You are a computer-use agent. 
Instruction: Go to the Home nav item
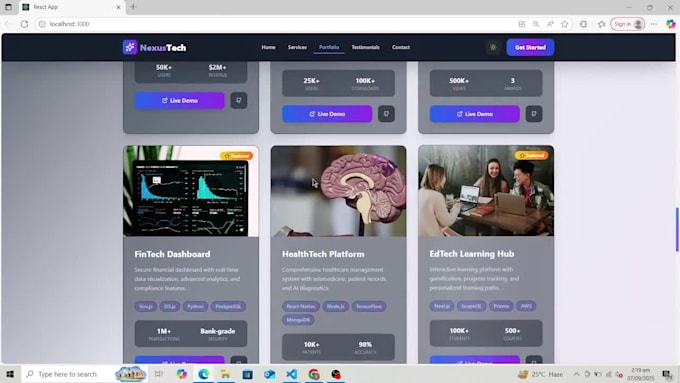268,47
